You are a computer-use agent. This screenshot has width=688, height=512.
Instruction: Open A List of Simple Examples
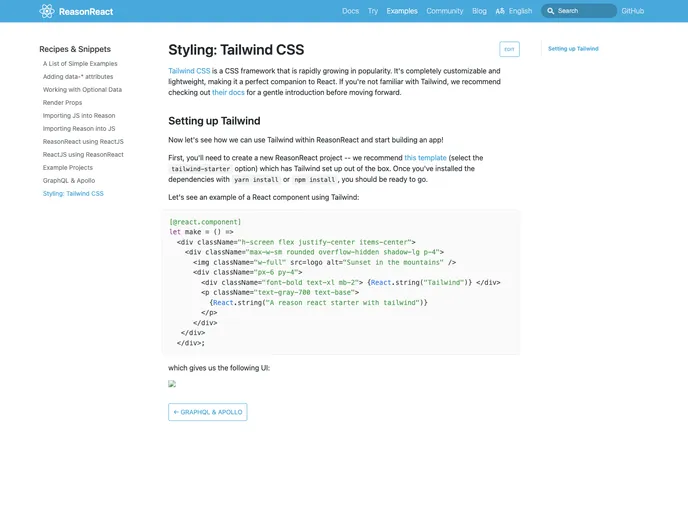click(80, 64)
